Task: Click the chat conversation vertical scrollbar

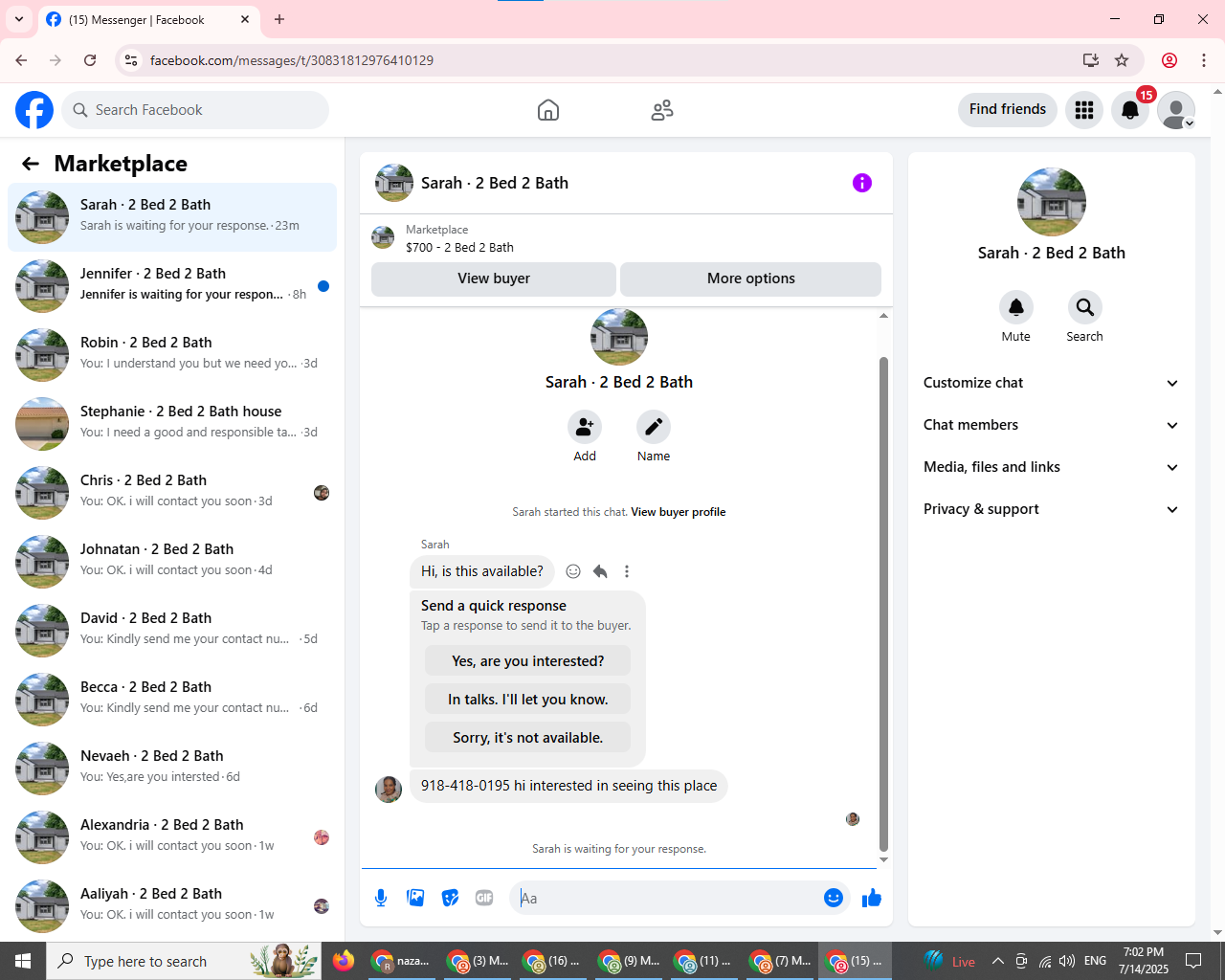Action: [883, 603]
